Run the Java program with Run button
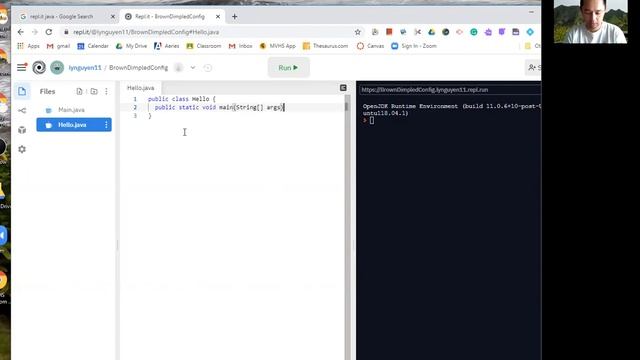 pyautogui.click(x=289, y=68)
